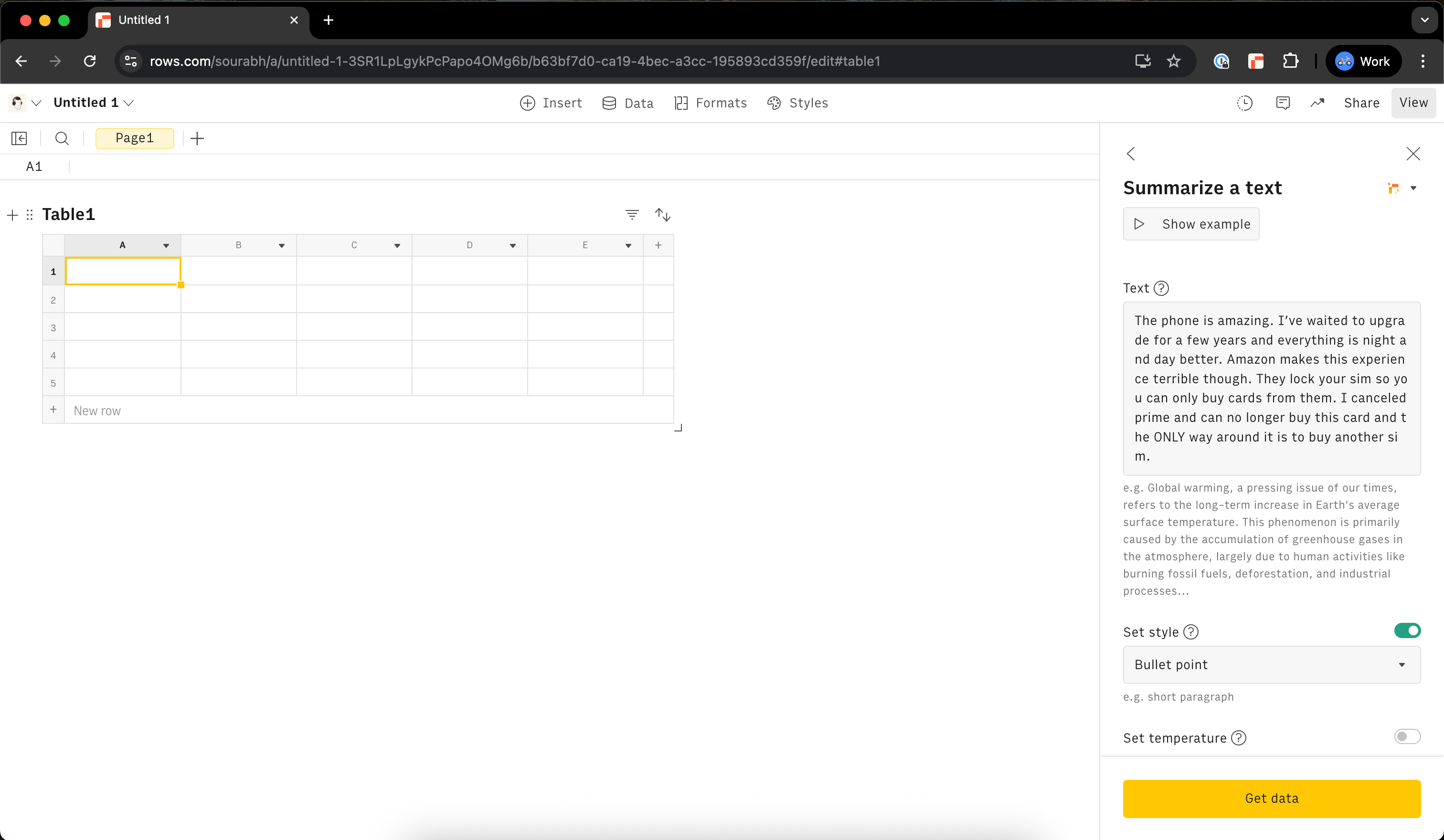
Task: Open the Rows extension icon in toolbar
Action: (1255, 61)
